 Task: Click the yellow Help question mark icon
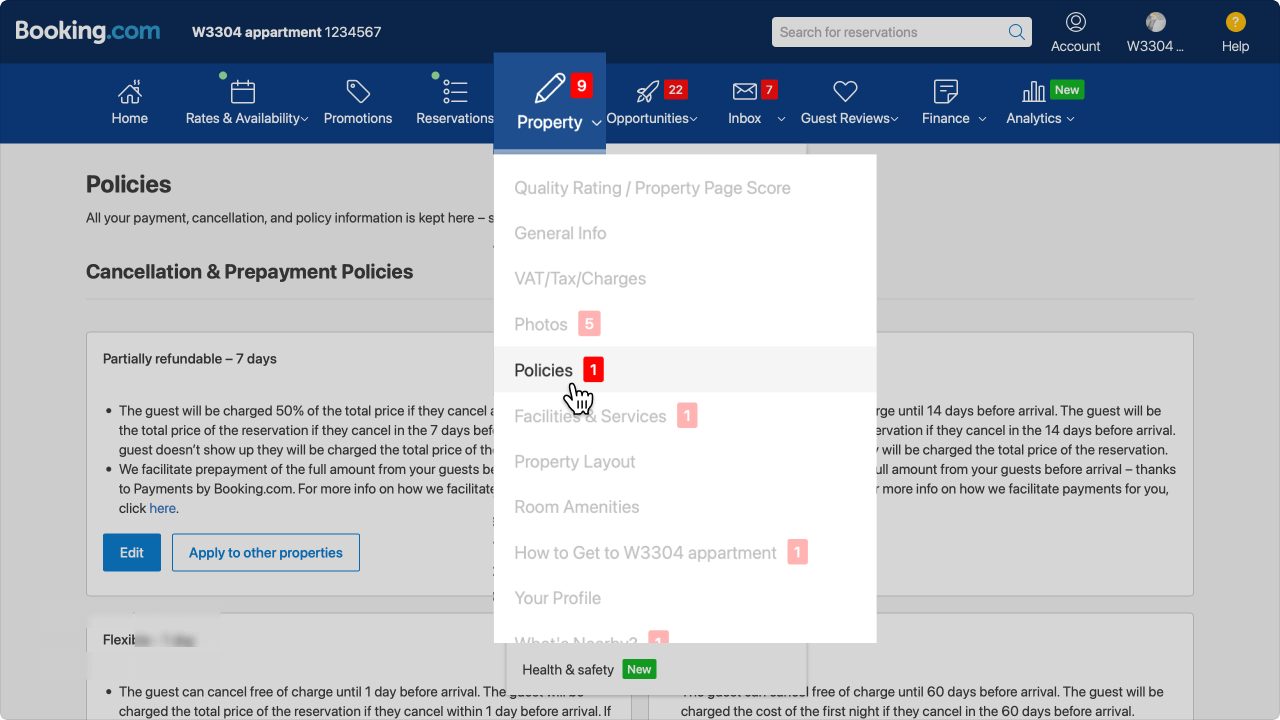(x=1235, y=21)
